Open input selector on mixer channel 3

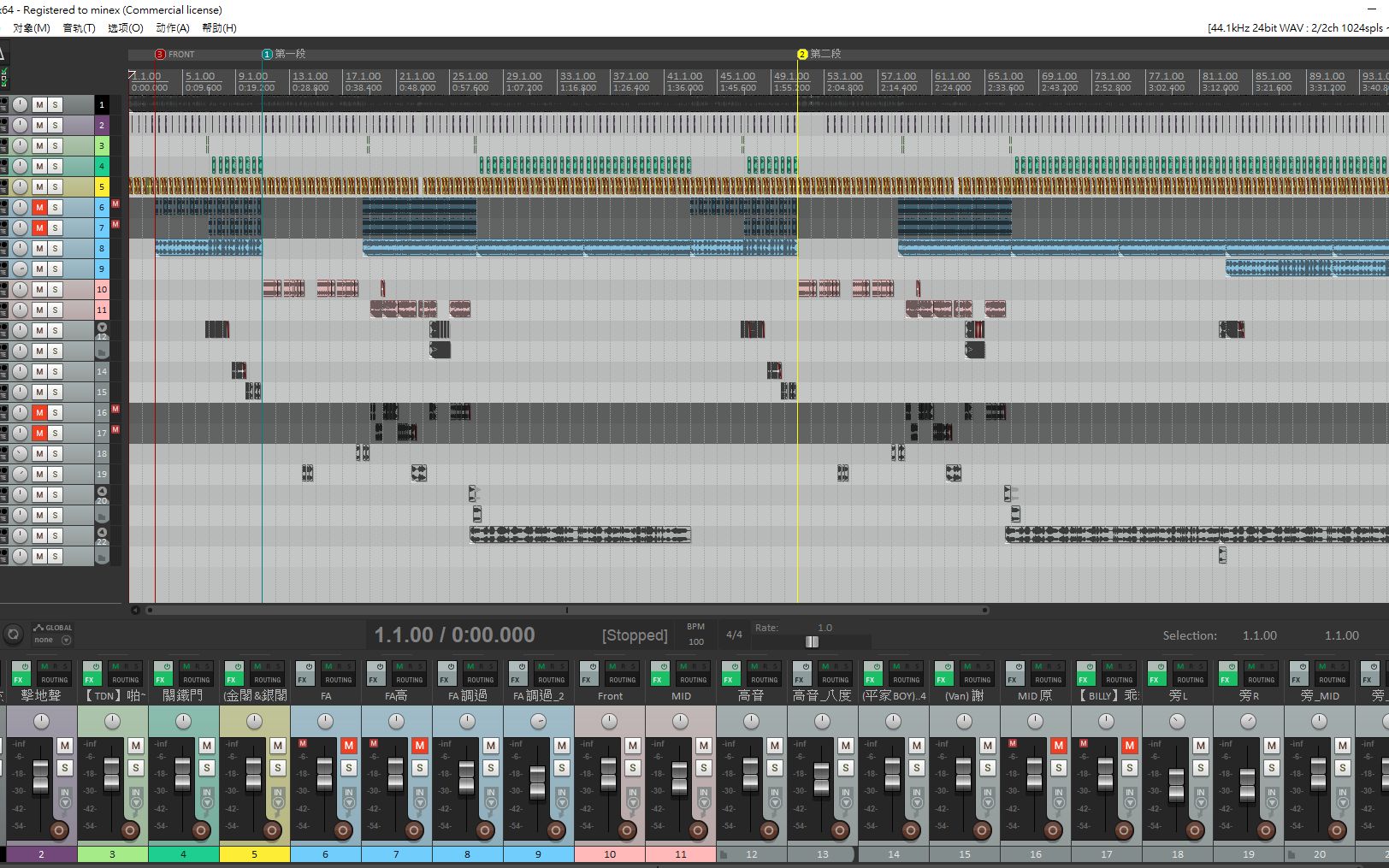coord(136,798)
